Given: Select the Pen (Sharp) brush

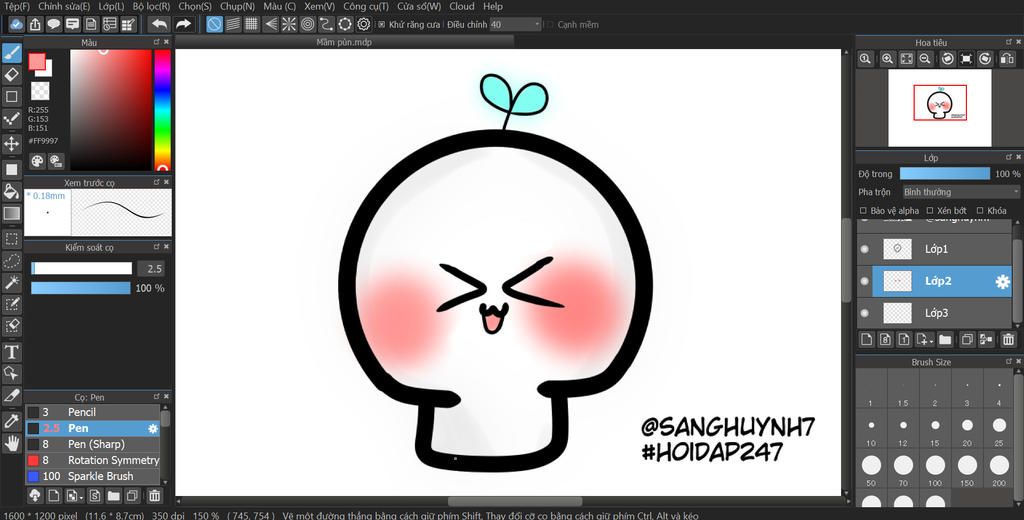Looking at the screenshot, I should [92, 444].
